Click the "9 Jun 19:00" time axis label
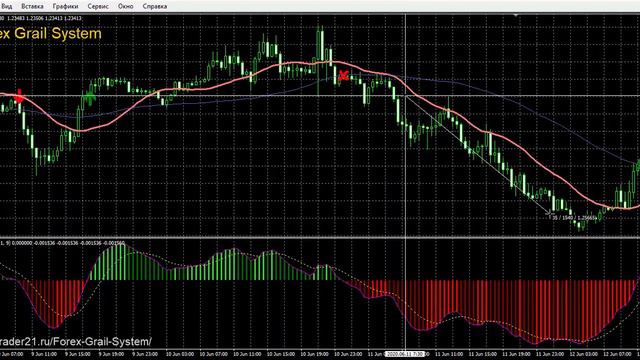Image resolution: width=640 pixels, height=360 pixels. click(111, 354)
